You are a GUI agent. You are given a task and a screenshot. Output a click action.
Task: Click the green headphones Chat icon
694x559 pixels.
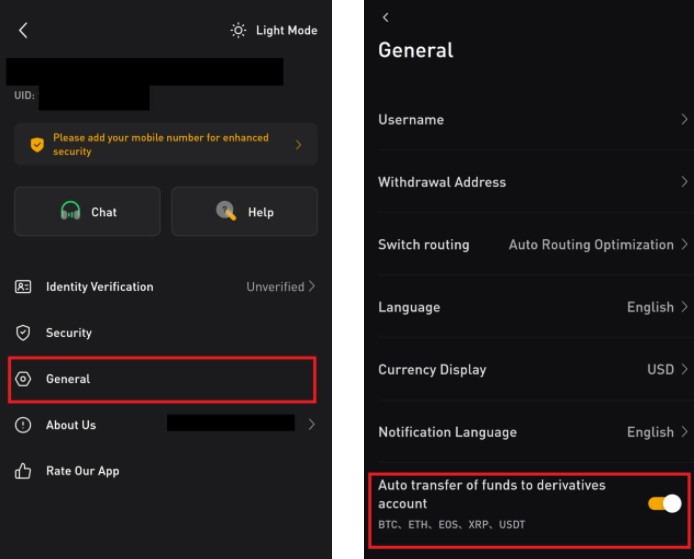pyautogui.click(x=70, y=211)
